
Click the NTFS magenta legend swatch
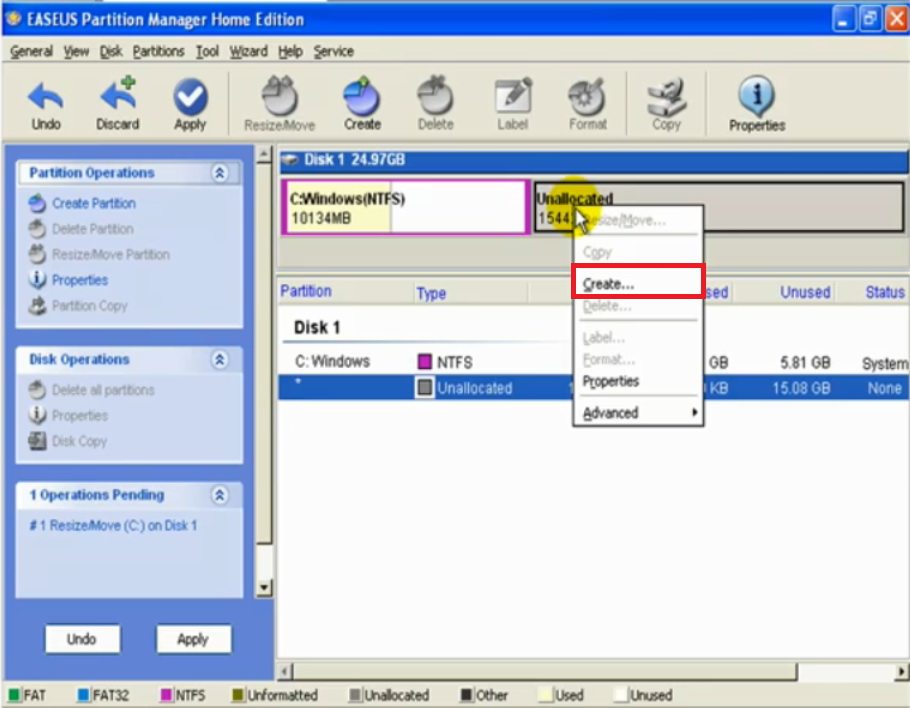coord(166,695)
